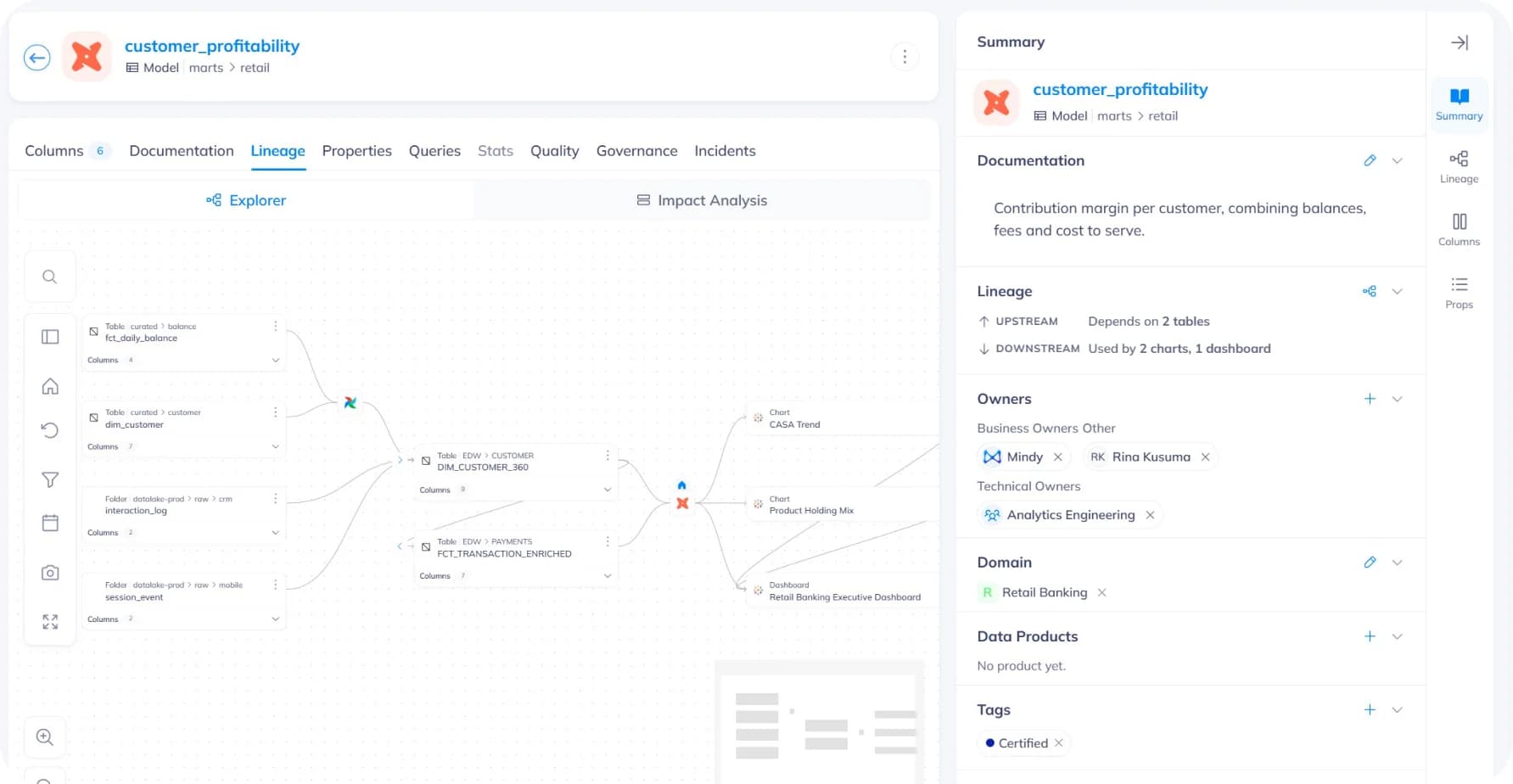1513x784 pixels.
Task: Add a new tag
Action: click(1370, 710)
